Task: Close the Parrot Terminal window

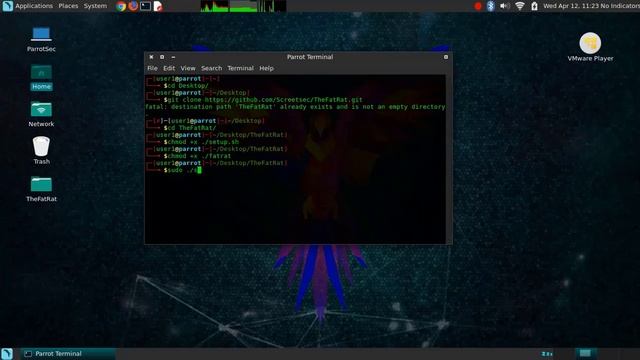Action: (x=151, y=57)
